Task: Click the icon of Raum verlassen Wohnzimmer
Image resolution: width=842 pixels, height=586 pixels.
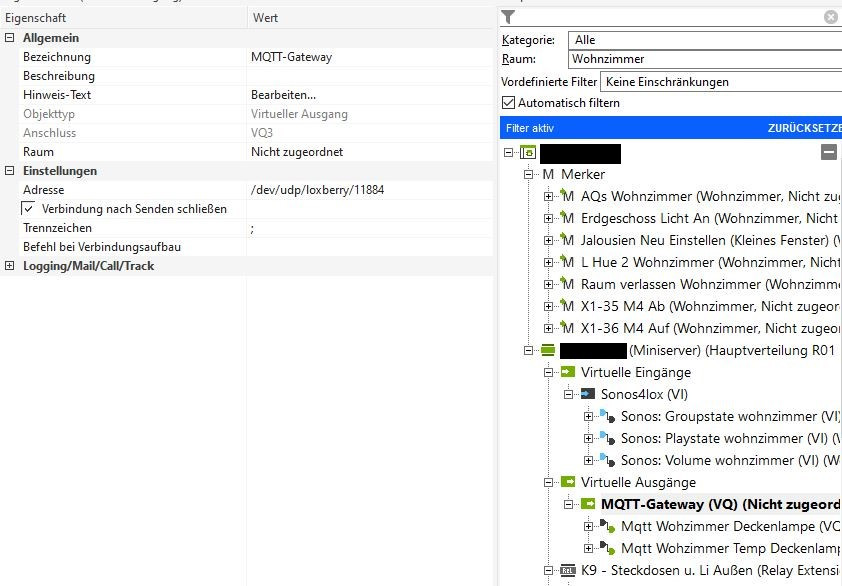Action: [567, 284]
